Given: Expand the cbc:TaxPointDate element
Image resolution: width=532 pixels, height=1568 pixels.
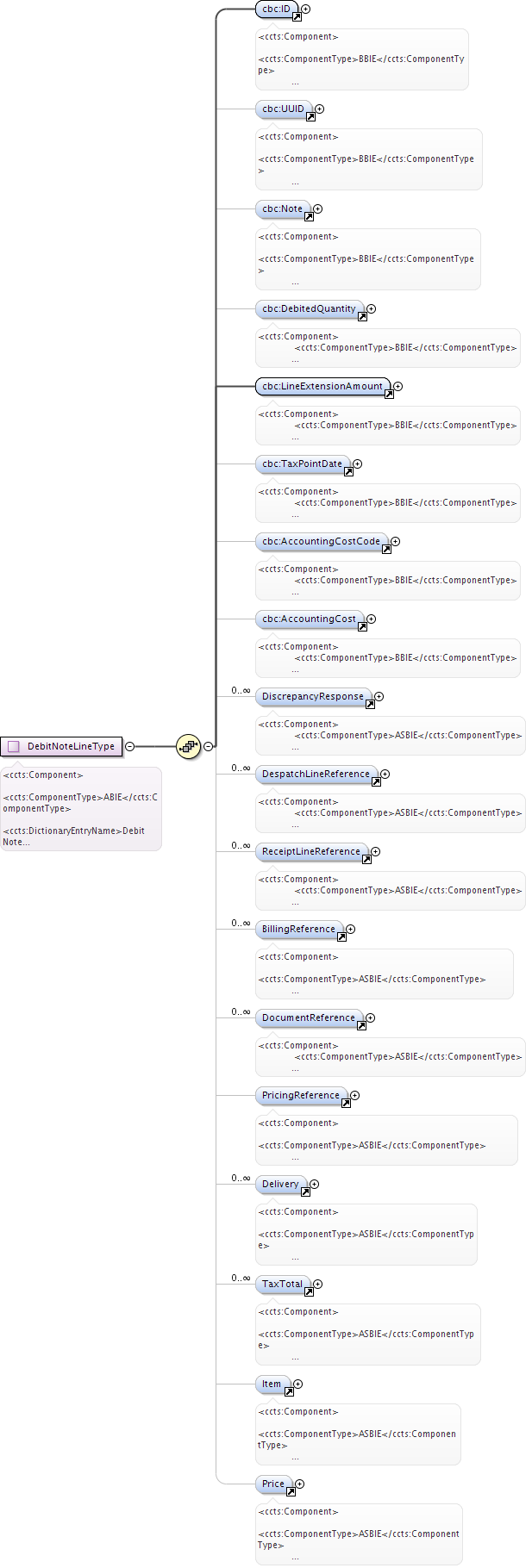Looking at the screenshot, I should pos(358,464).
